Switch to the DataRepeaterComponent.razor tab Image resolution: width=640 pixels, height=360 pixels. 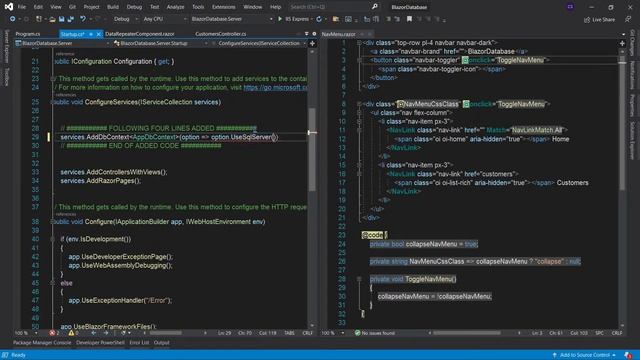coord(140,34)
